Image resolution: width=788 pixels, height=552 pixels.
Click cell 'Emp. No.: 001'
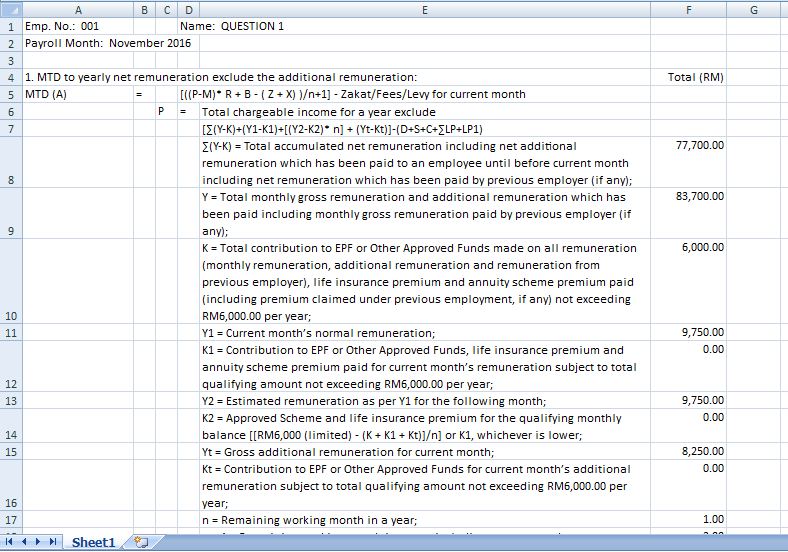click(x=78, y=26)
